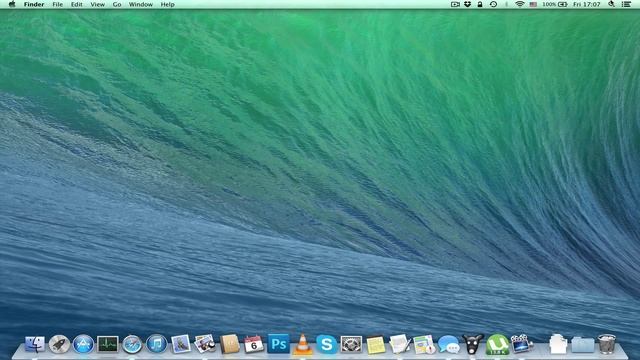This screenshot has width=640, height=360.
Task: Open Spotlight search magnifier icon
Action: (x=611, y=4)
